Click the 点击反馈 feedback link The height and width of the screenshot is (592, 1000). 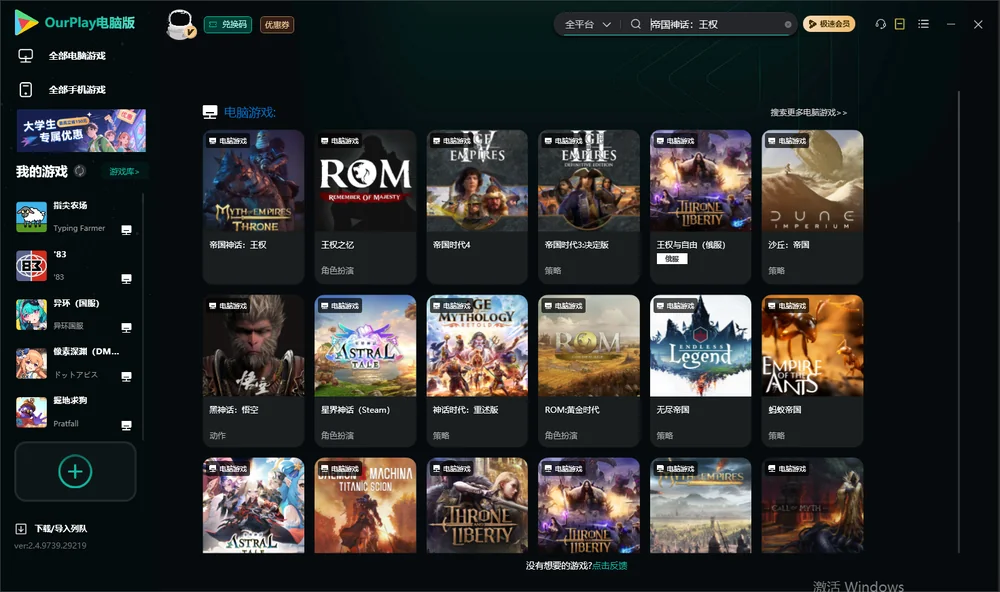click(x=610, y=565)
